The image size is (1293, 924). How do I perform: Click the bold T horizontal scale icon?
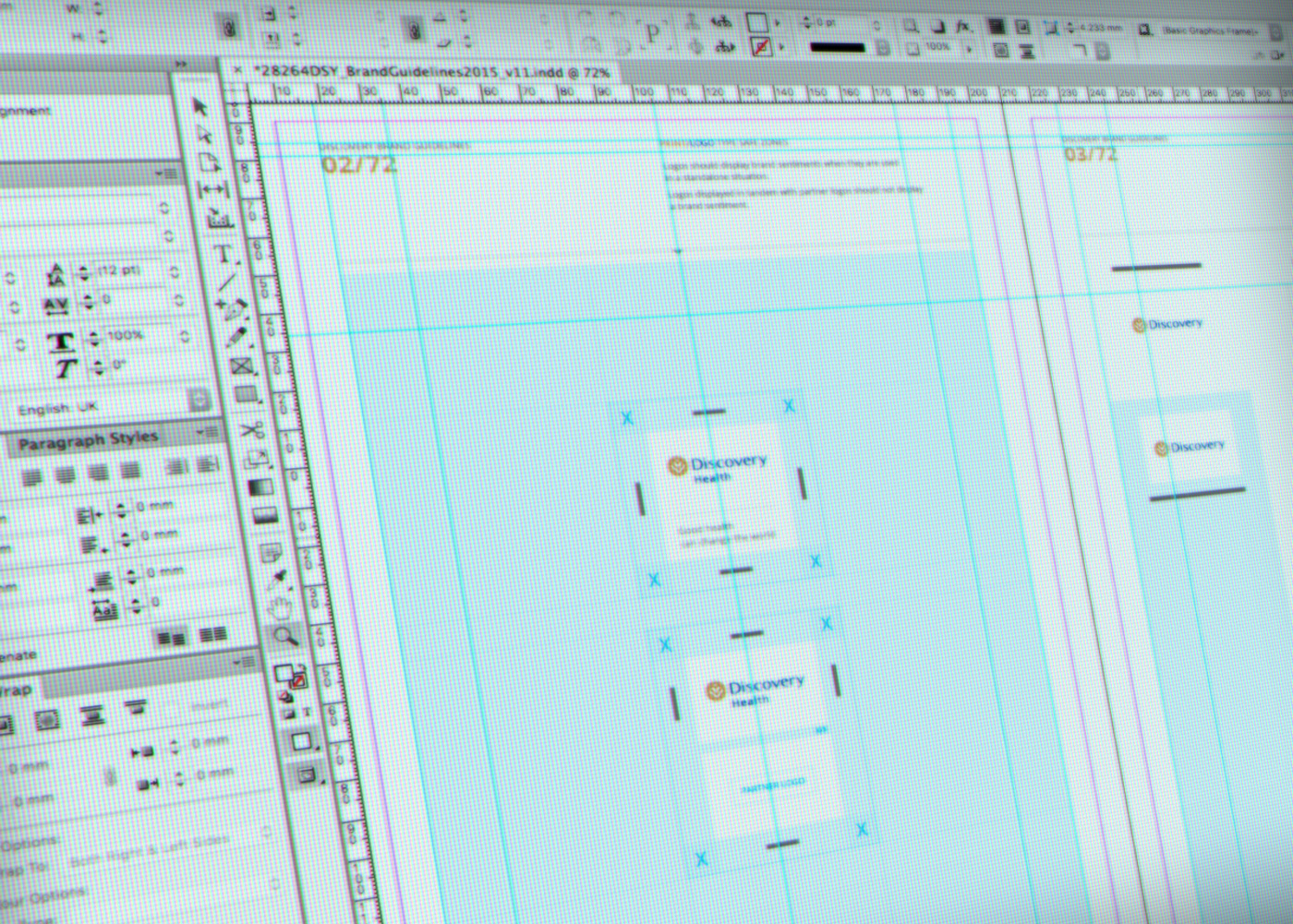click(60, 342)
